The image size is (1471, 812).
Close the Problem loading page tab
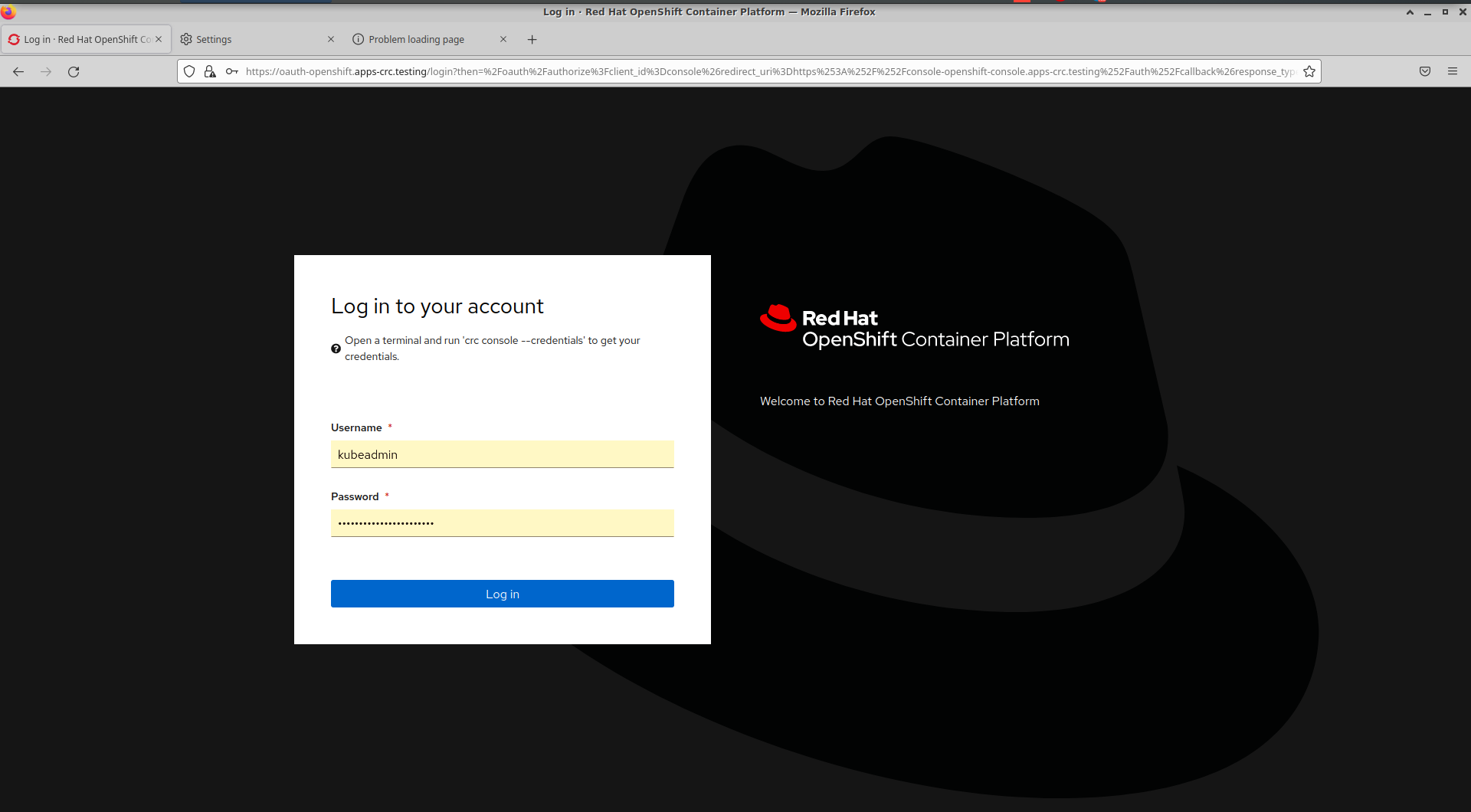(503, 39)
